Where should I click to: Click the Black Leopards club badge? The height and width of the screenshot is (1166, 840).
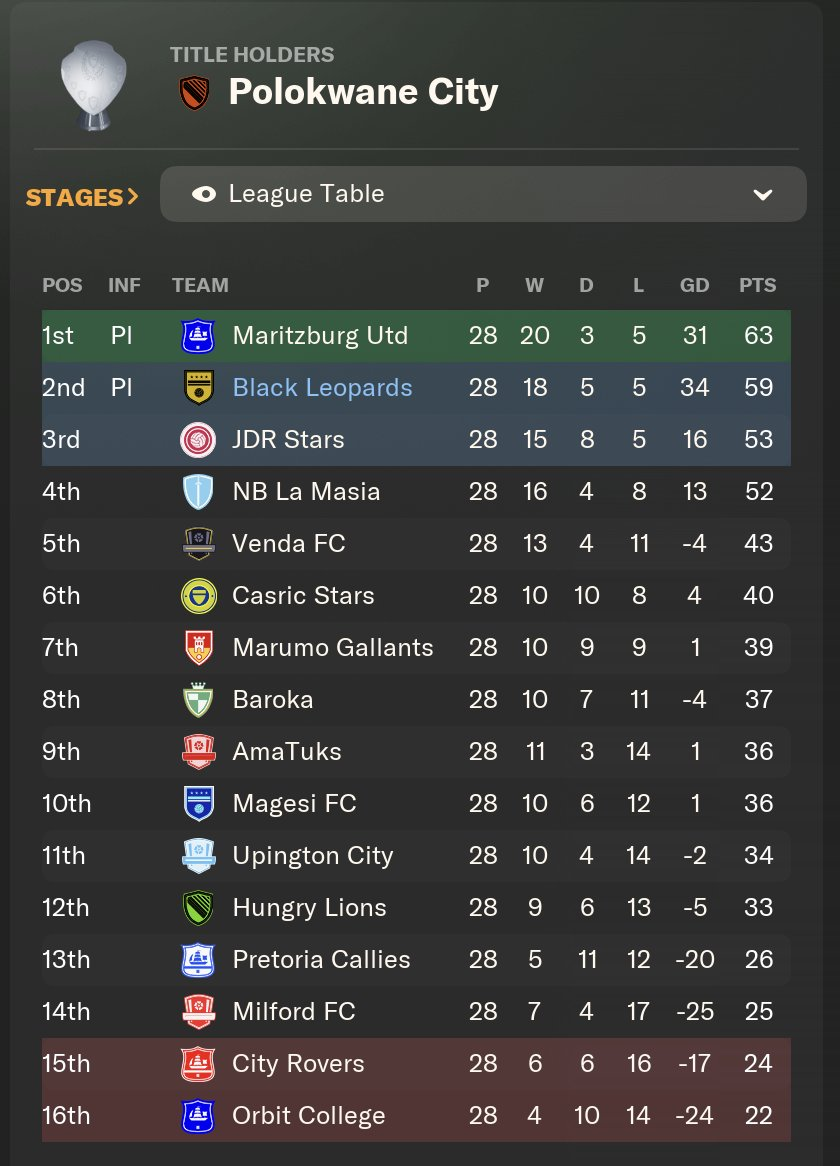[x=197, y=388]
